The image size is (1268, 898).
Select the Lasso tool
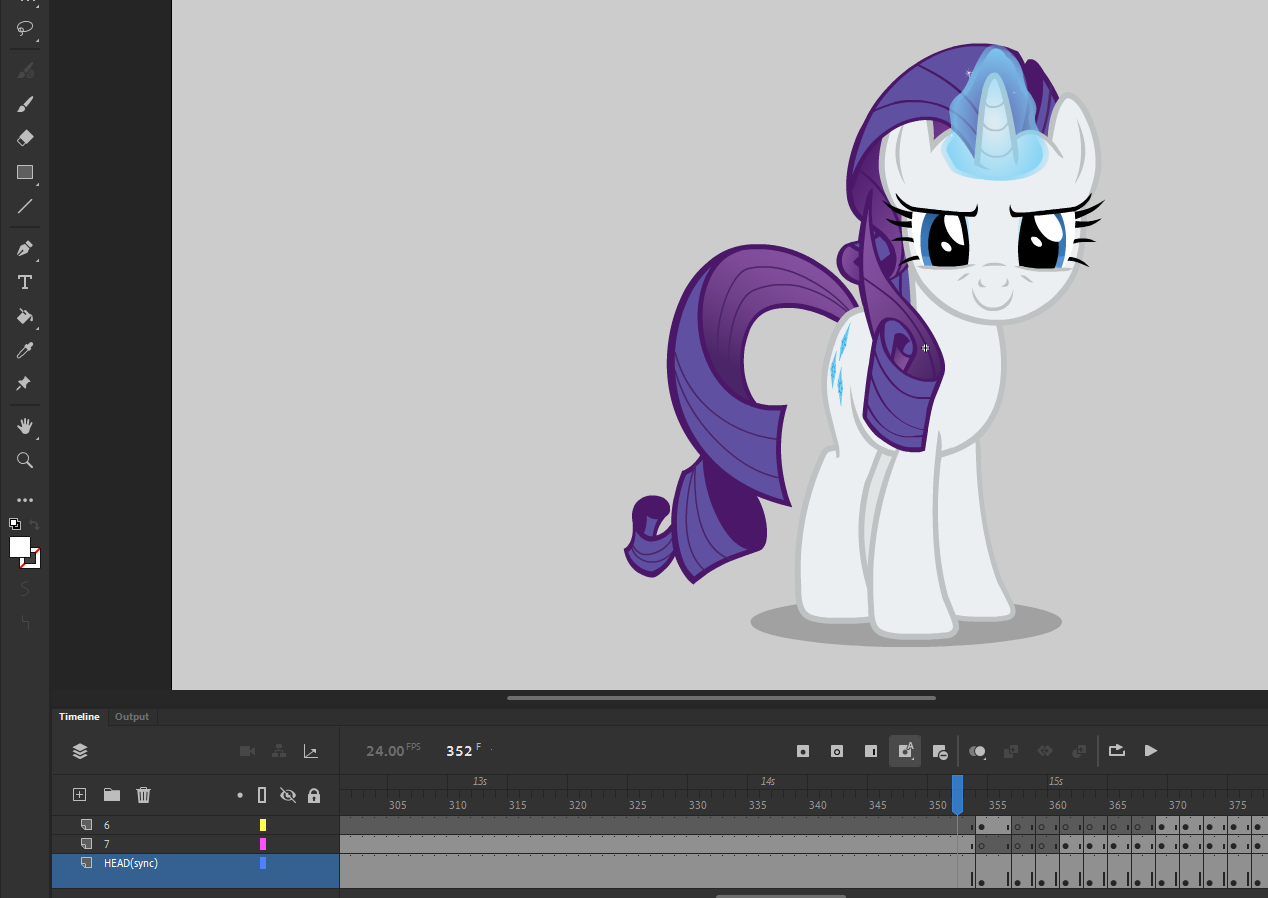25,29
